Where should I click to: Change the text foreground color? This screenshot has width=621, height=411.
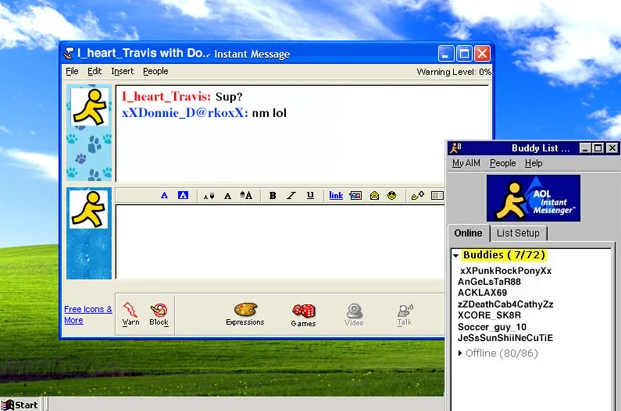point(164,196)
